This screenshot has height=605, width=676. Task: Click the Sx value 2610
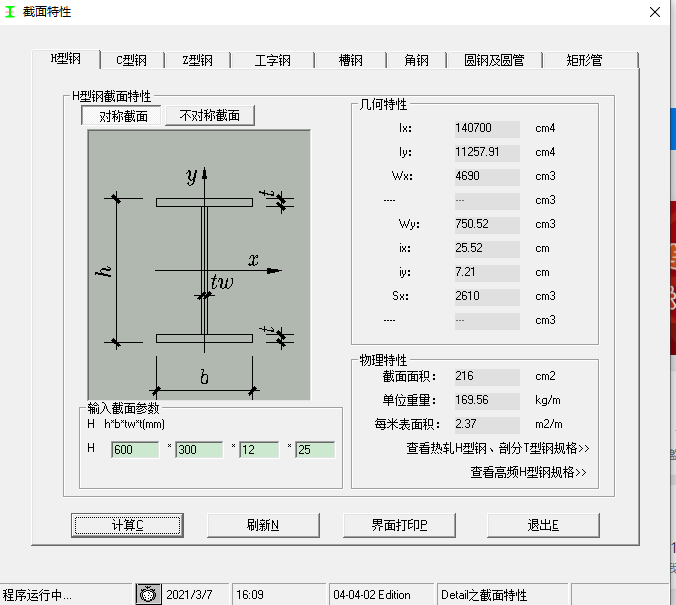coord(487,297)
